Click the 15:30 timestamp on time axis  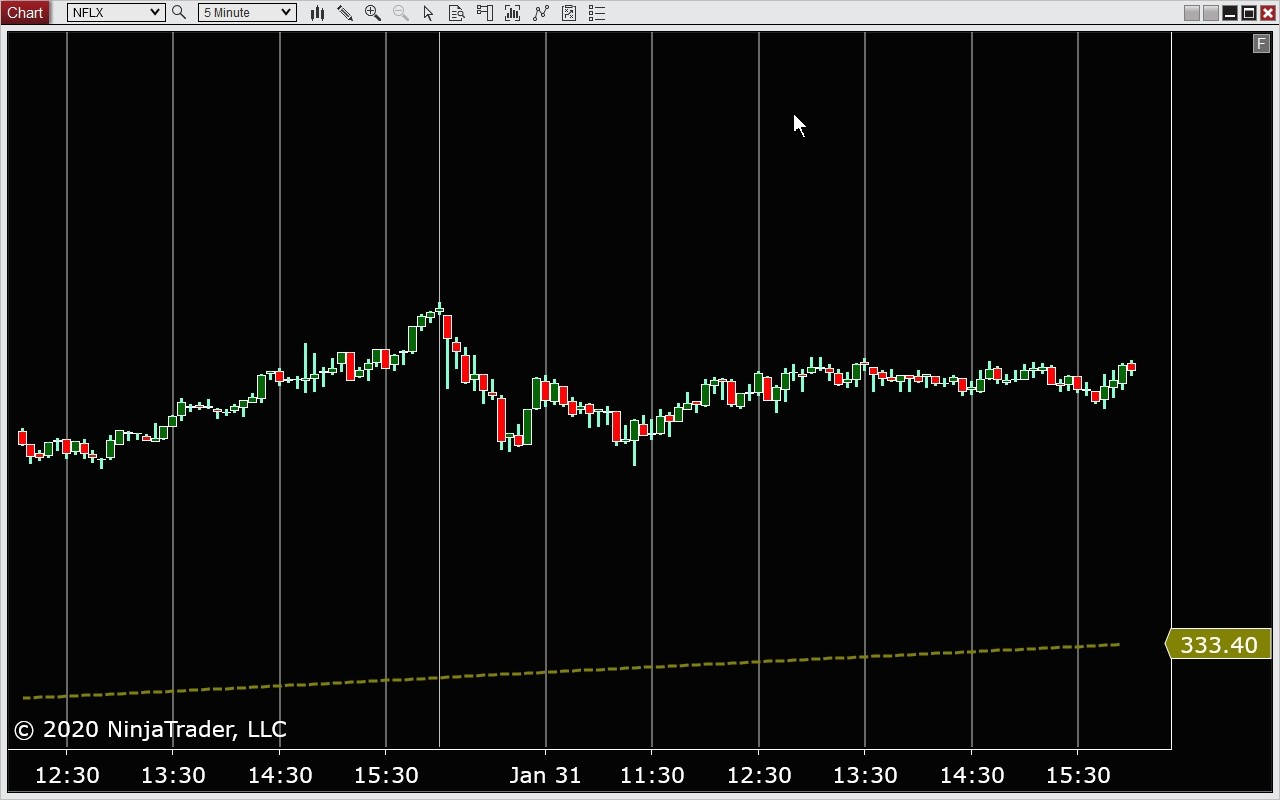click(x=386, y=774)
